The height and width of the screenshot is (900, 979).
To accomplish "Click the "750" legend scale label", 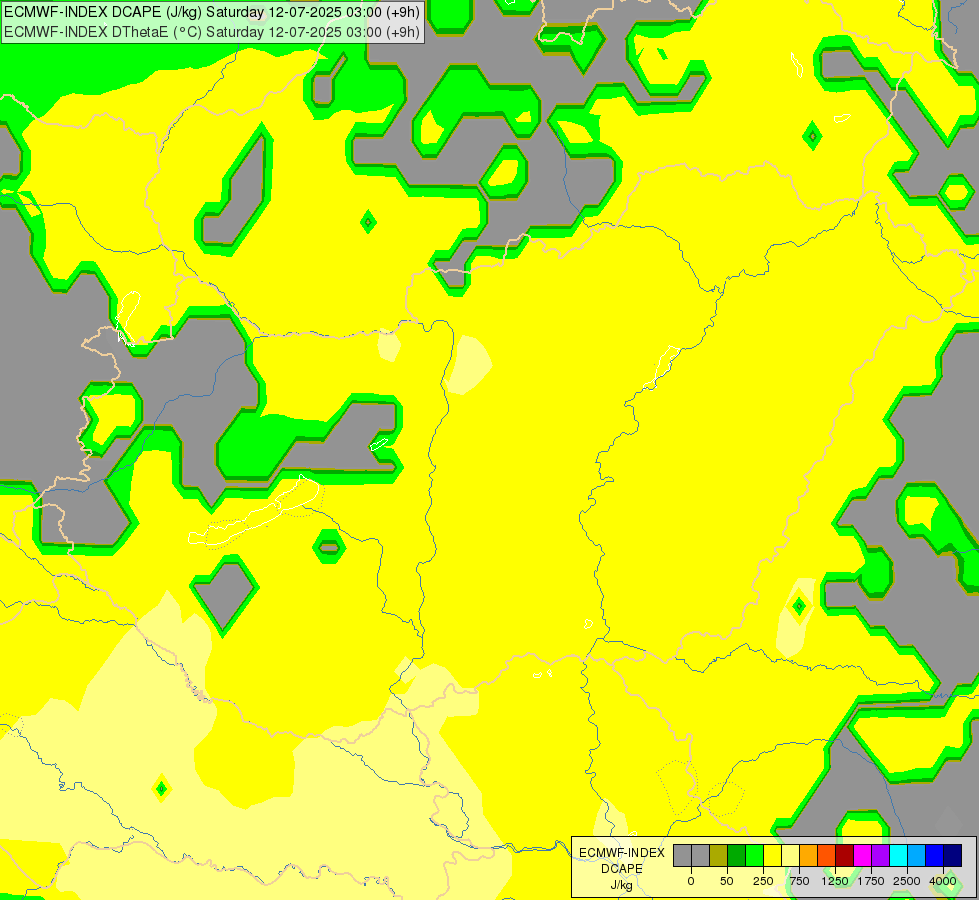I will (x=800, y=881).
